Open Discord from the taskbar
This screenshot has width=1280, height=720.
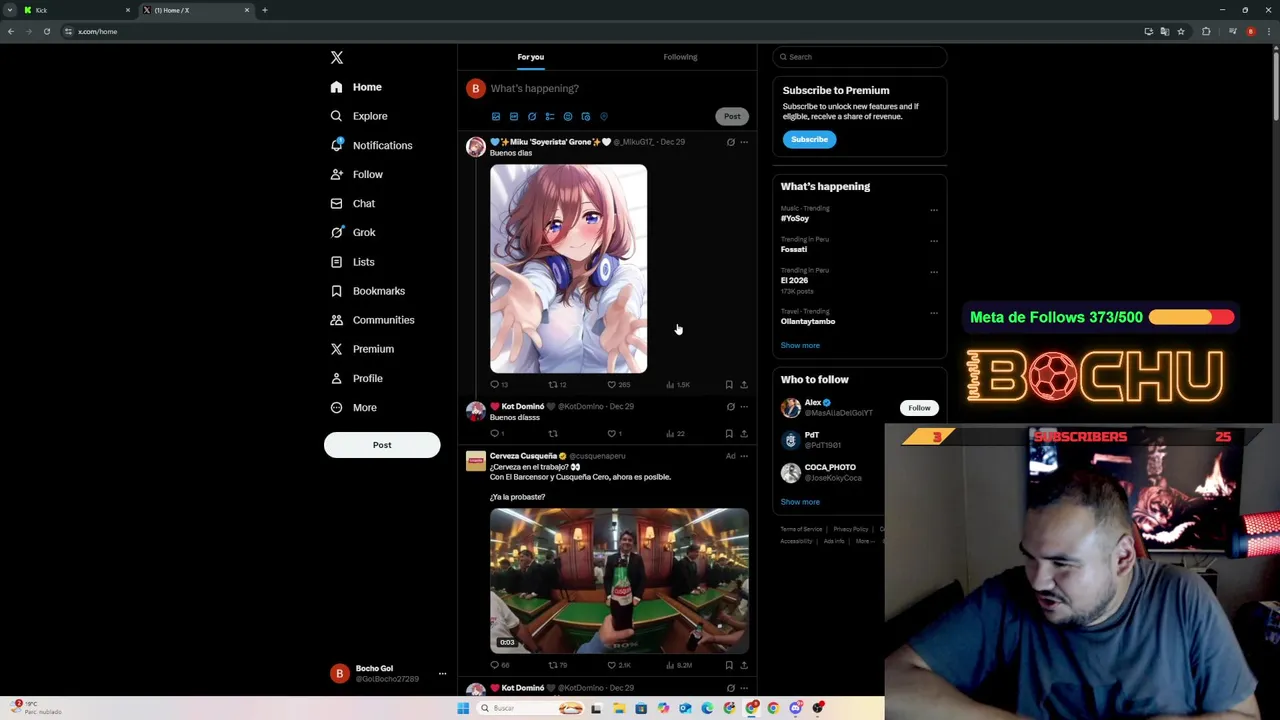[795, 709]
